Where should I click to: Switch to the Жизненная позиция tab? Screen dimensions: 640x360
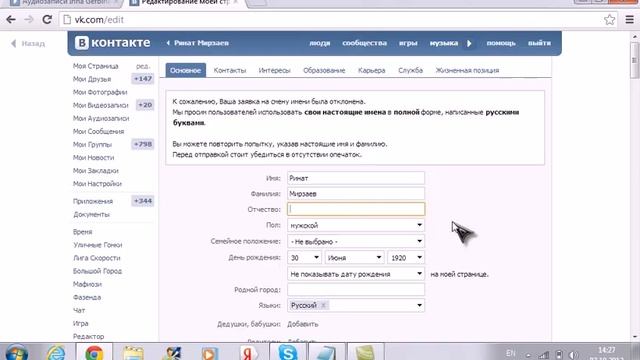(467, 70)
